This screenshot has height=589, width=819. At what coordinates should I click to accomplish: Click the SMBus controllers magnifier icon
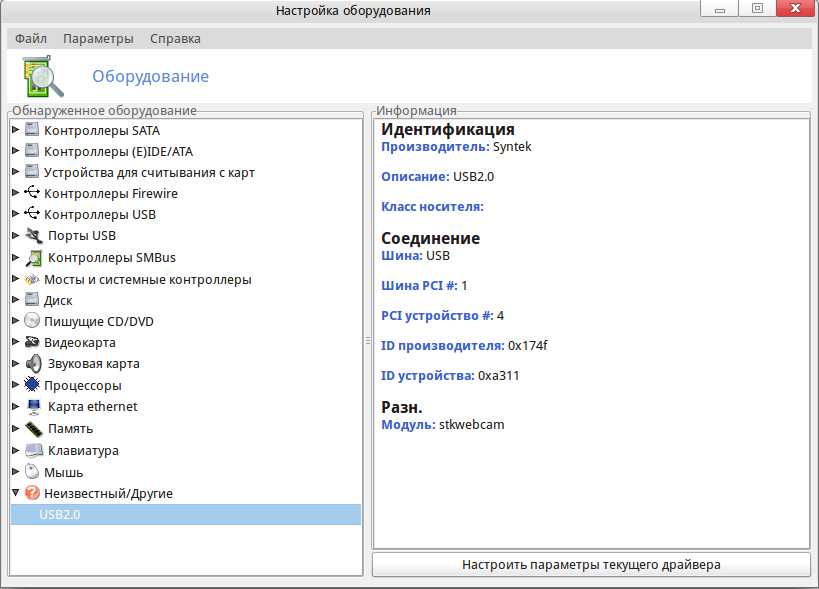[x=34, y=257]
